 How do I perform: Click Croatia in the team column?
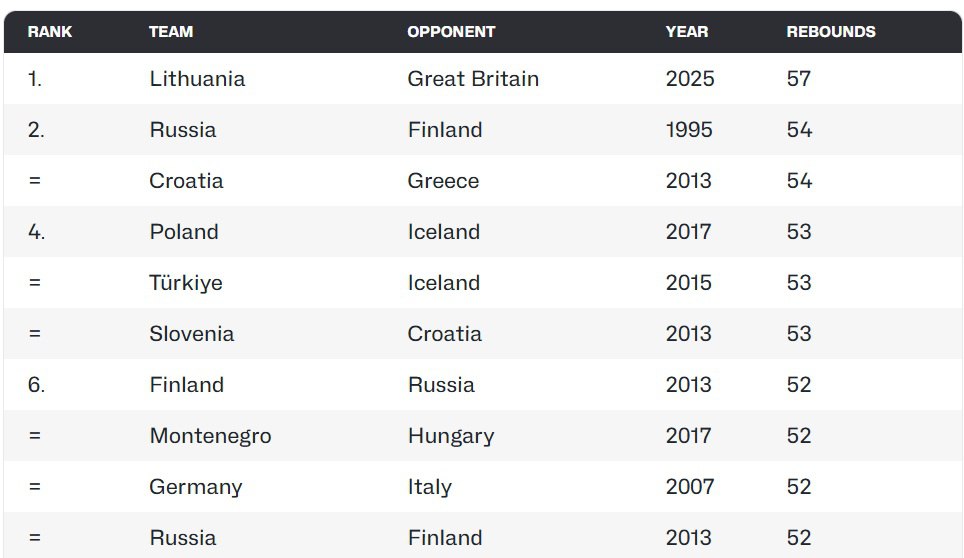coord(186,181)
